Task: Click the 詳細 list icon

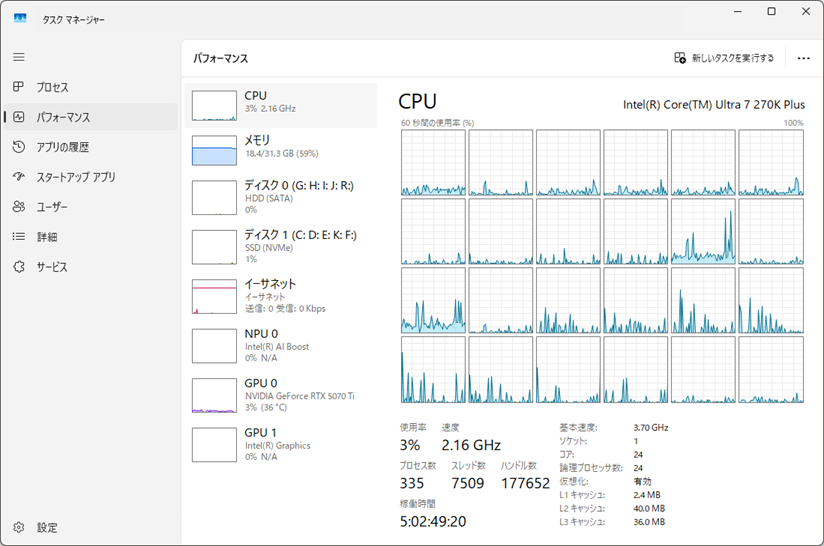Action: [x=19, y=236]
